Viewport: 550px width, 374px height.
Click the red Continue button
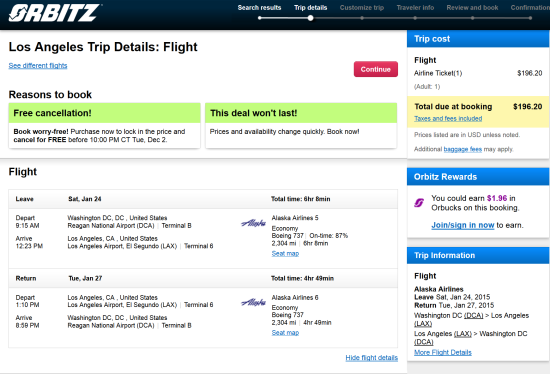(376, 69)
